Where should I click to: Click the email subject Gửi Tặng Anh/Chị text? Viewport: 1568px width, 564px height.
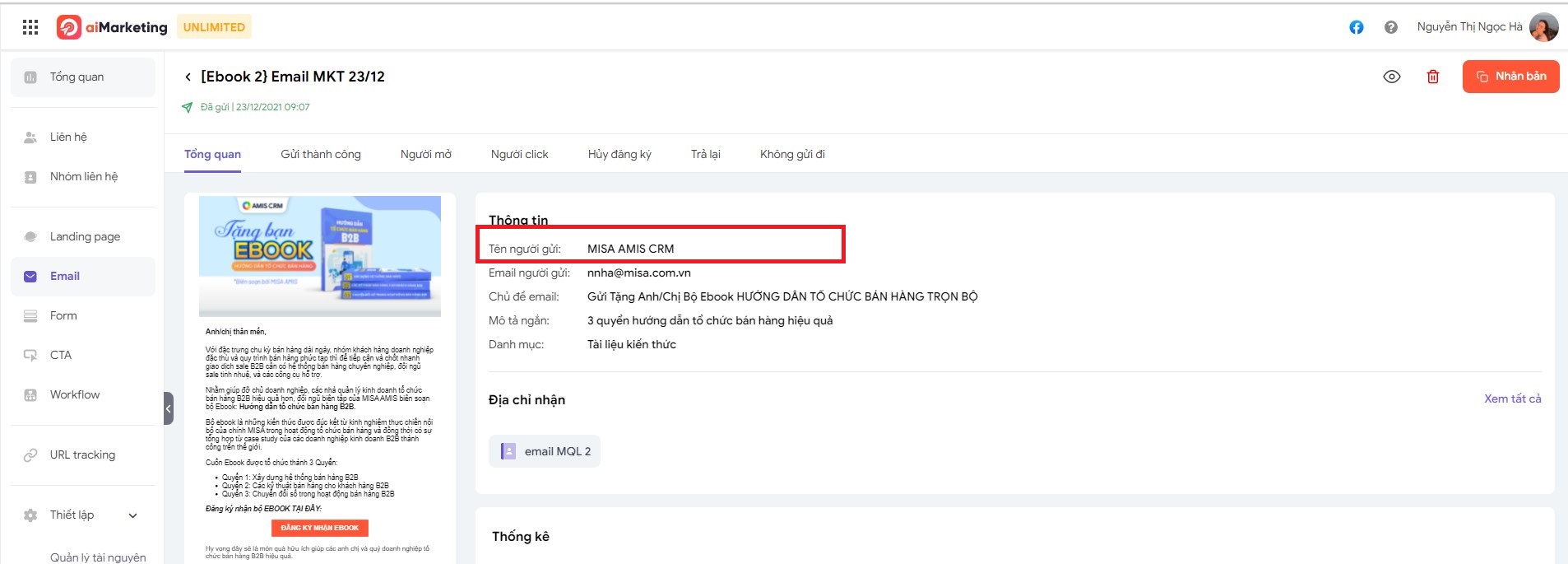[x=782, y=296]
